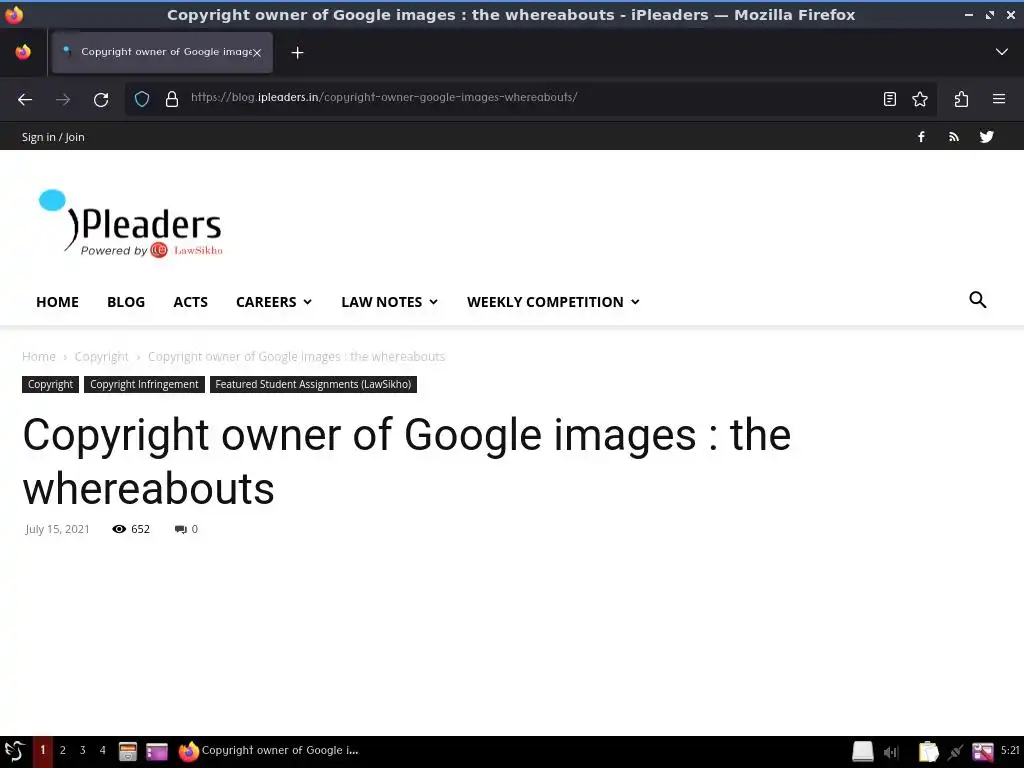Click the greyed forward arrow
The image size is (1024, 768).
[63, 99]
